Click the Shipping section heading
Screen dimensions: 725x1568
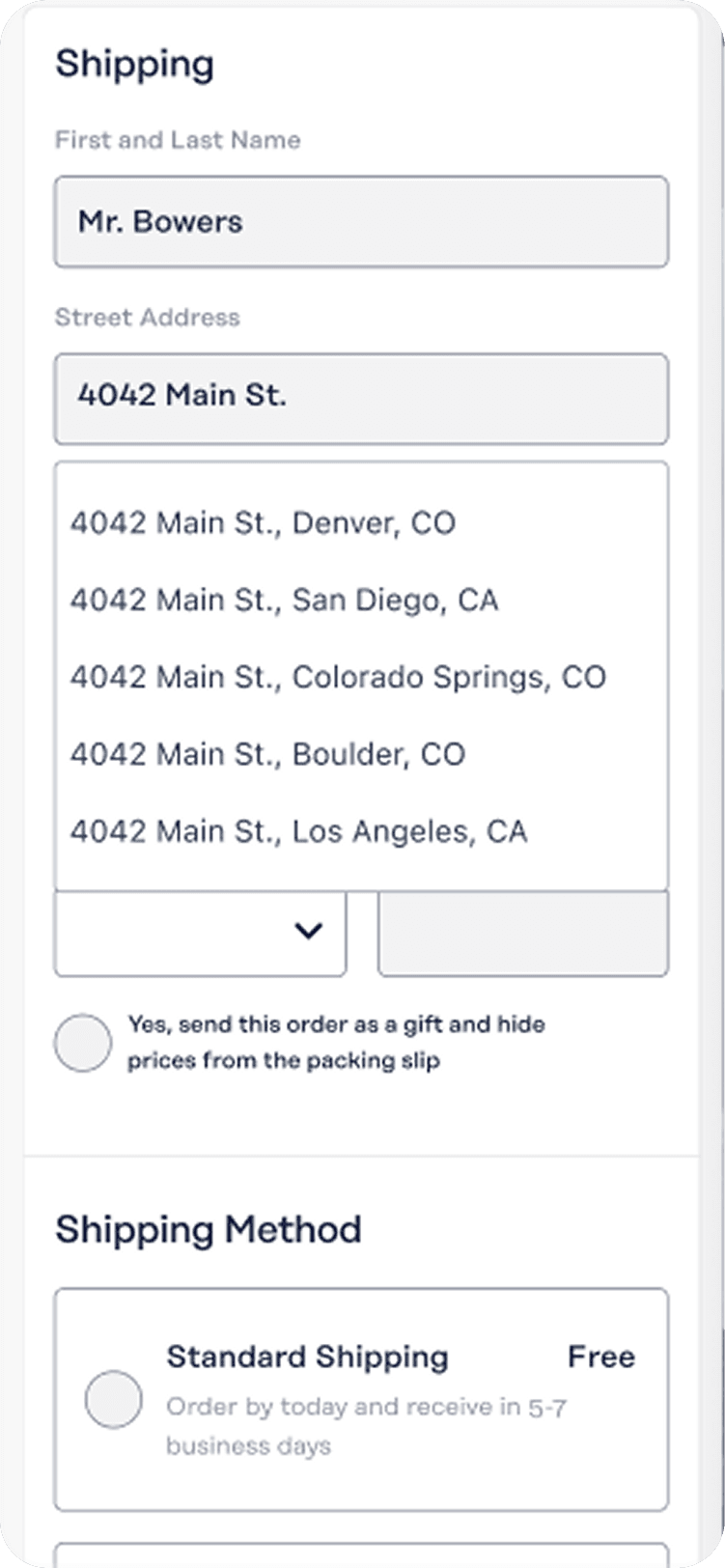[134, 65]
